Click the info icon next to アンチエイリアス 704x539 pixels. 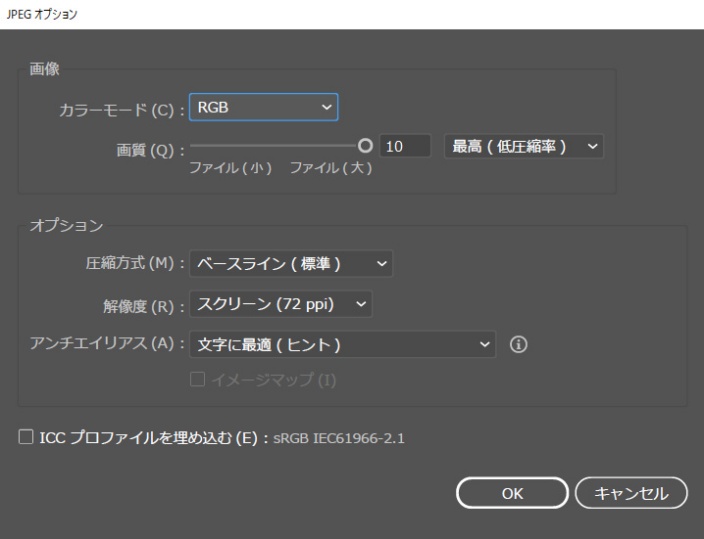519,345
